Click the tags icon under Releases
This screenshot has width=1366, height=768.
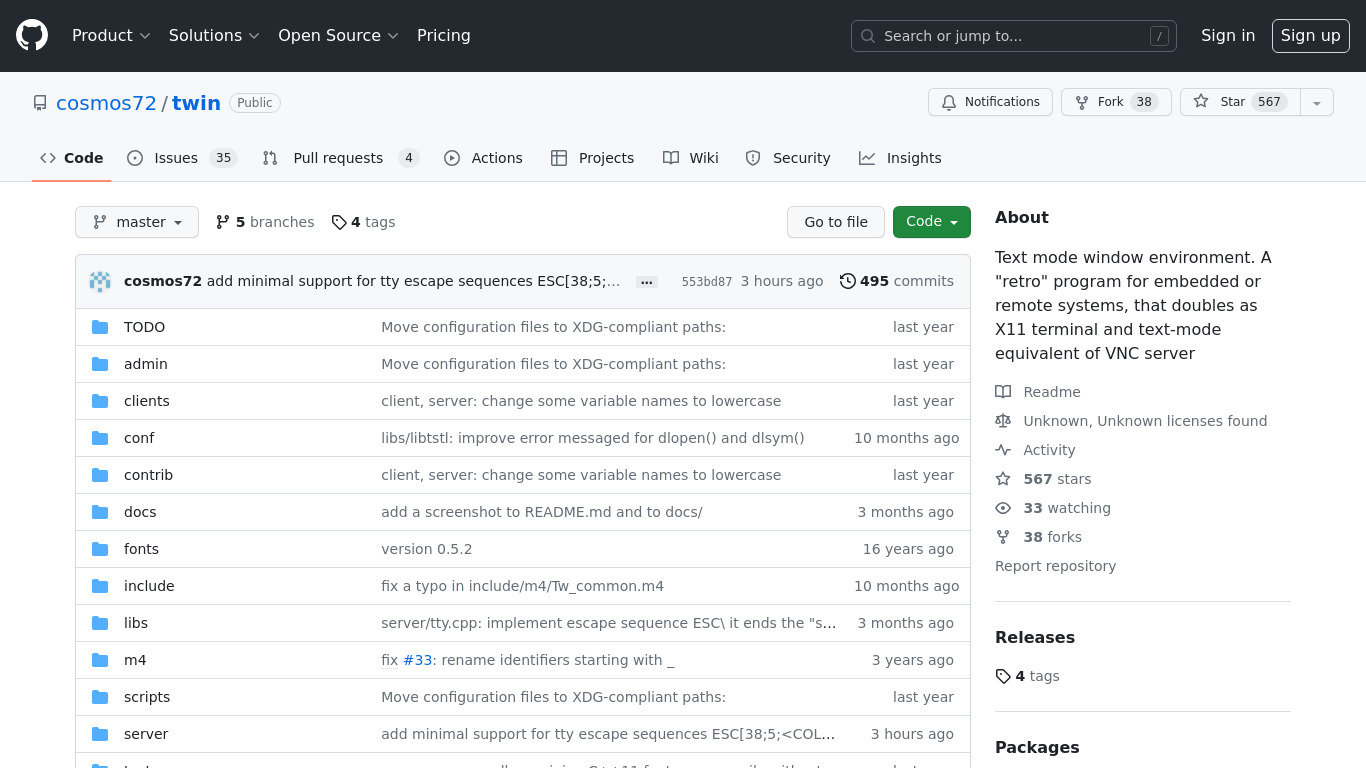point(1003,677)
